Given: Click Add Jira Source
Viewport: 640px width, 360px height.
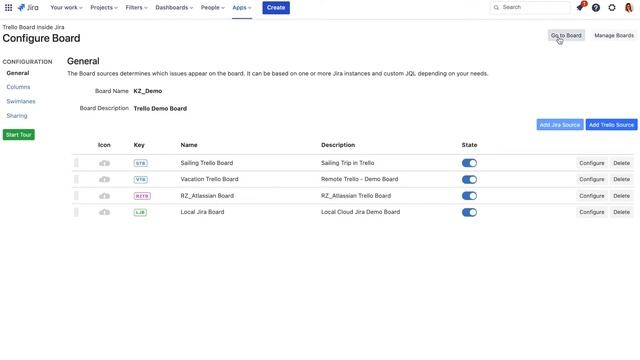Looking at the screenshot, I should (560, 124).
